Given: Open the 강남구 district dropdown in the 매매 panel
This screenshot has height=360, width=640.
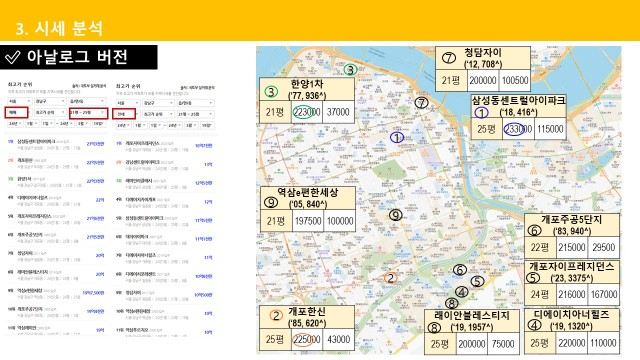Looking at the screenshot, I should pyautogui.click(x=50, y=101).
